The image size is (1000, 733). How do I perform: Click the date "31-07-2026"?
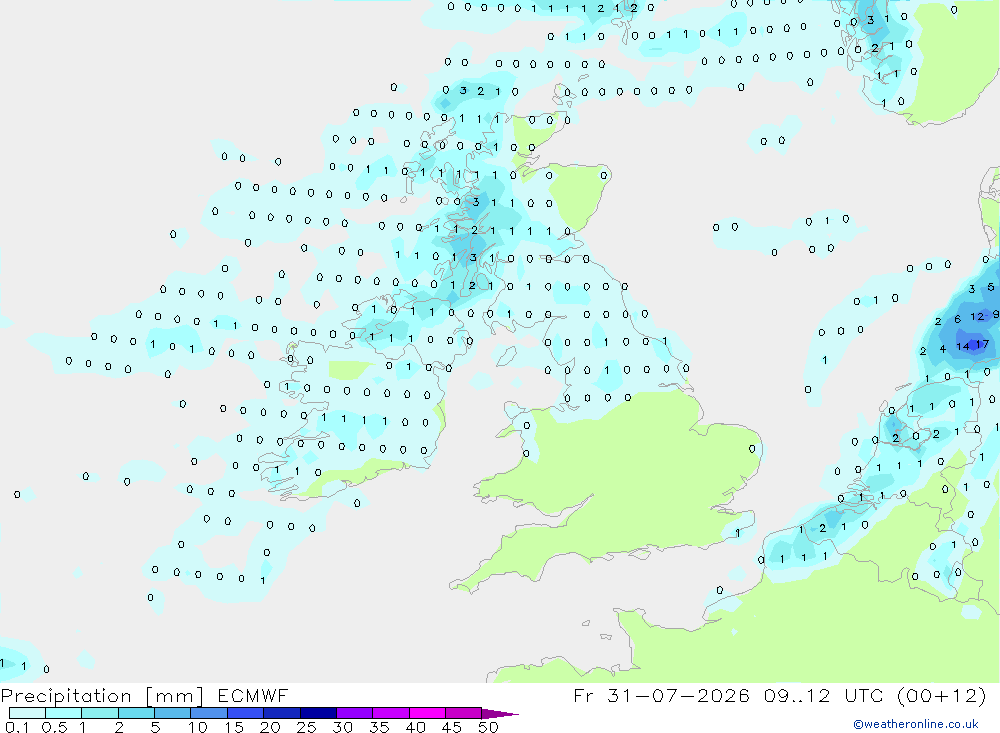pyautogui.click(x=678, y=695)
